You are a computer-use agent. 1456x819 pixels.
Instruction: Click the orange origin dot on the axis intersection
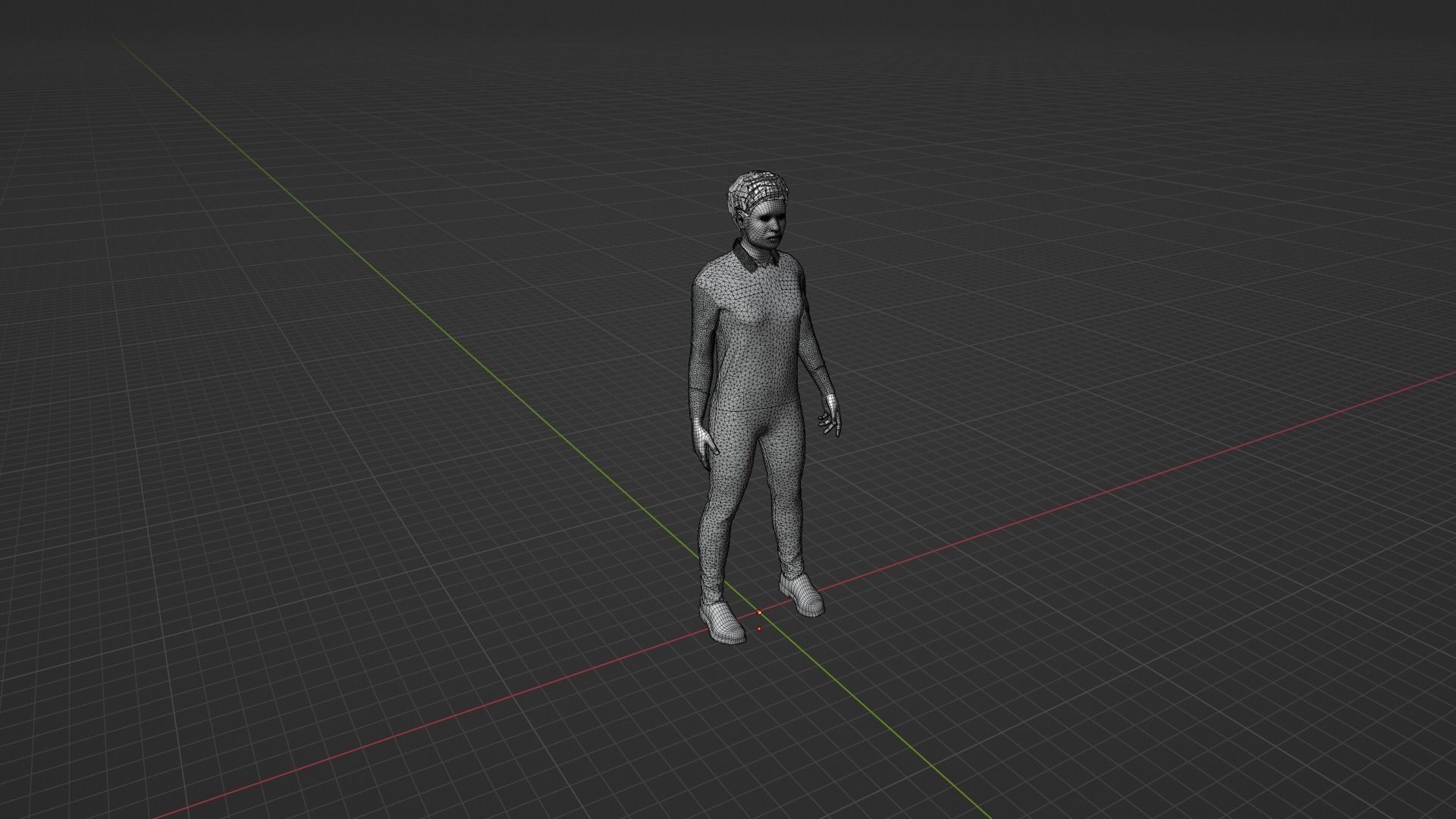760,613
